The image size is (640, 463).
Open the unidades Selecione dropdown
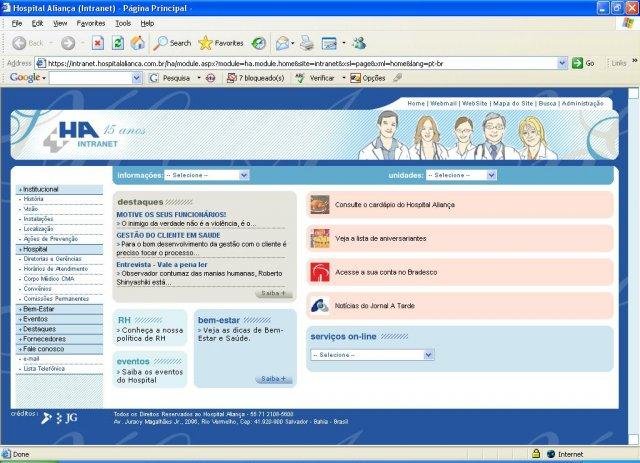pos(461,175)
